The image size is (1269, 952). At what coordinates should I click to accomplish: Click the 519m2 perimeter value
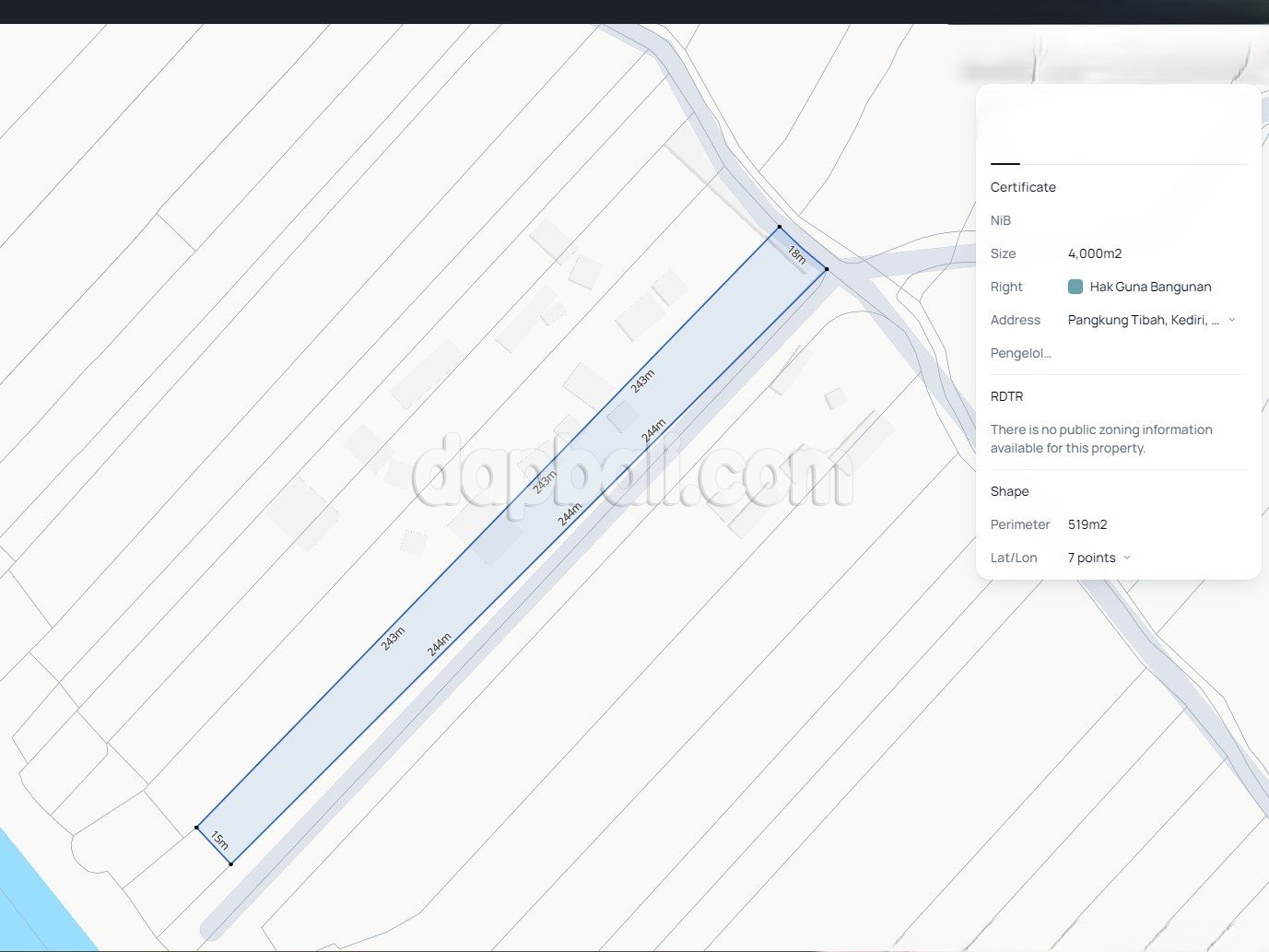(1087, 524)
